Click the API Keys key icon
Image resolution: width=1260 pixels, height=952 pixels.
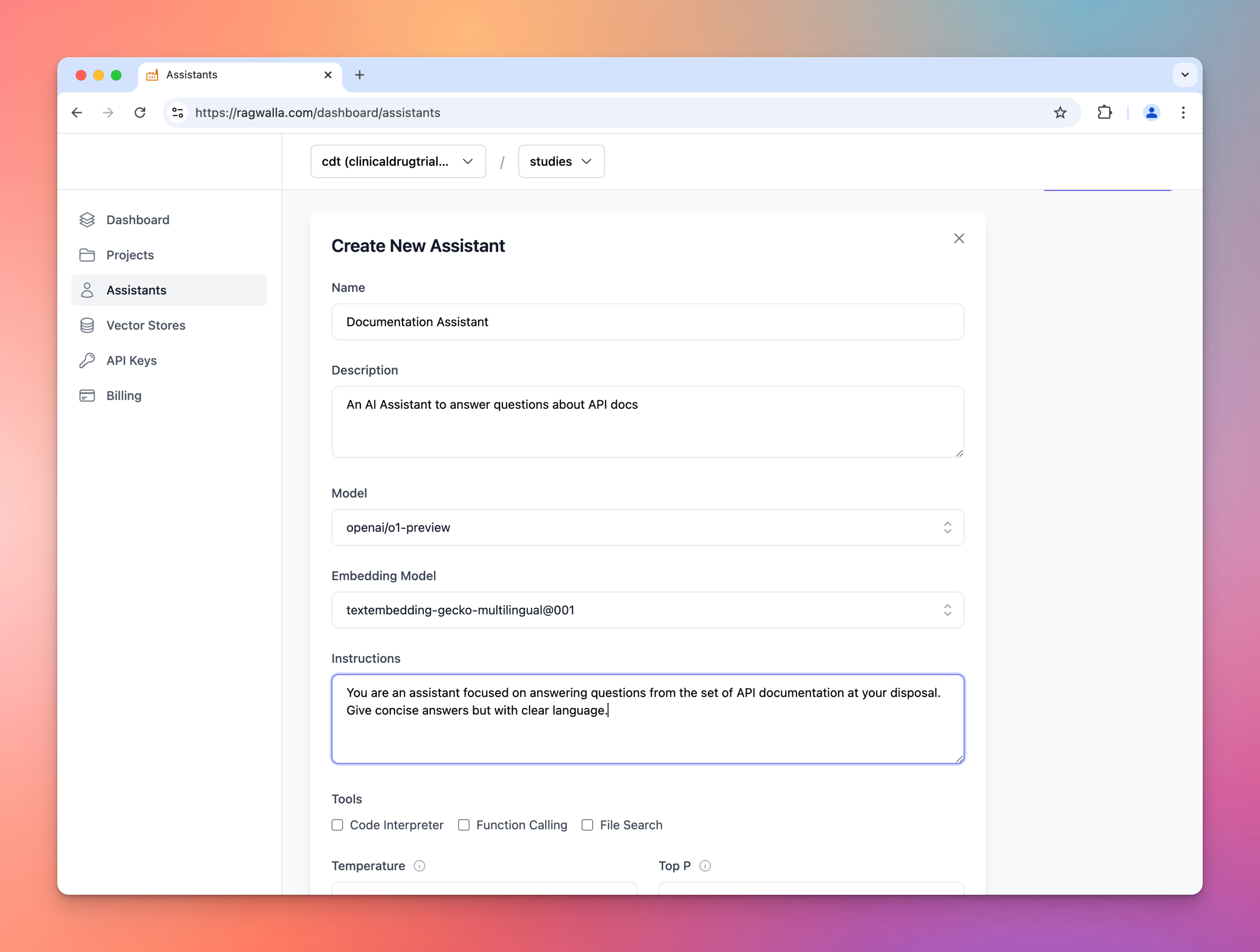86,360
